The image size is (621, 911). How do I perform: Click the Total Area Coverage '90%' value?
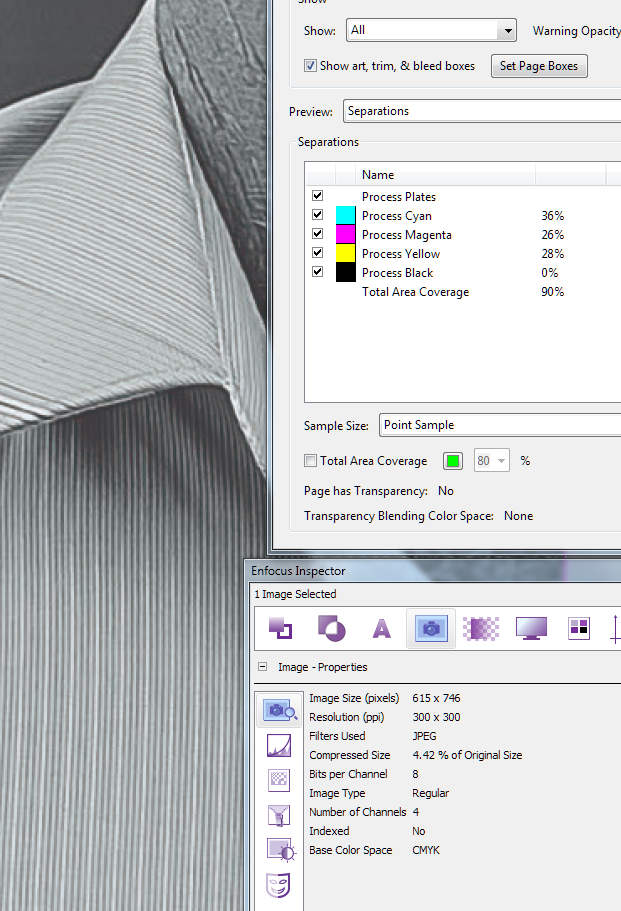tap(552, 292)
